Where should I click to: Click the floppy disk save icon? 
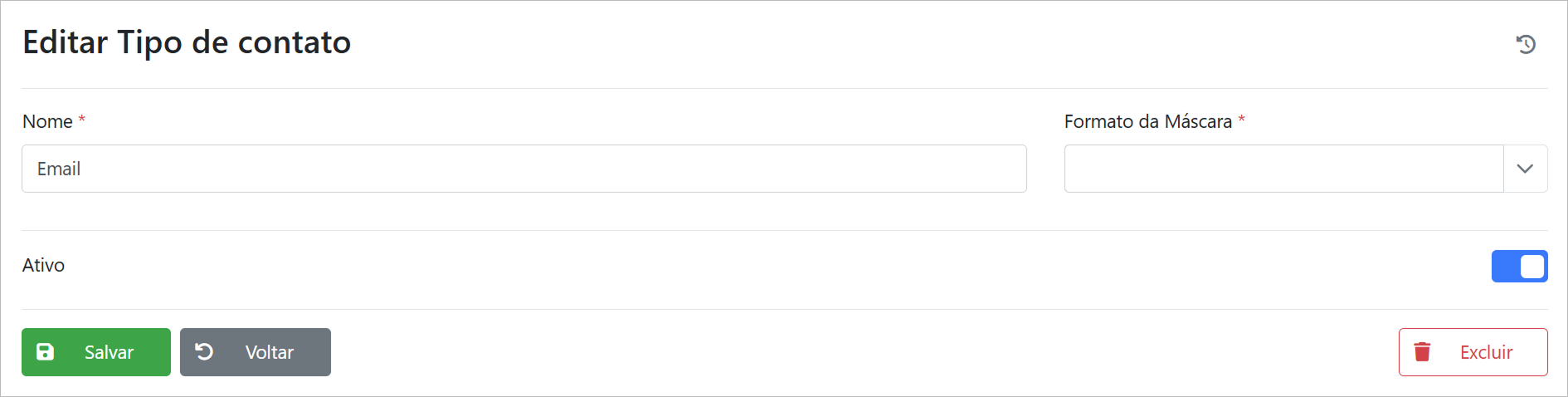46,352
